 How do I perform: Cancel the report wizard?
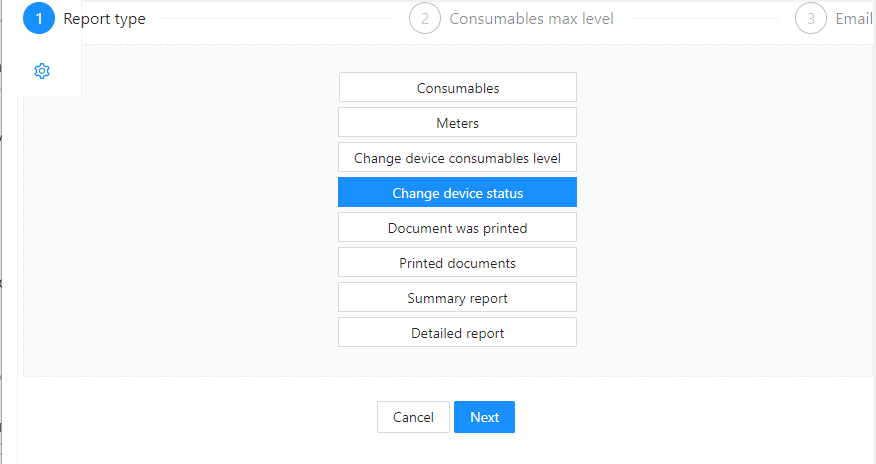(x=413, y=417)
